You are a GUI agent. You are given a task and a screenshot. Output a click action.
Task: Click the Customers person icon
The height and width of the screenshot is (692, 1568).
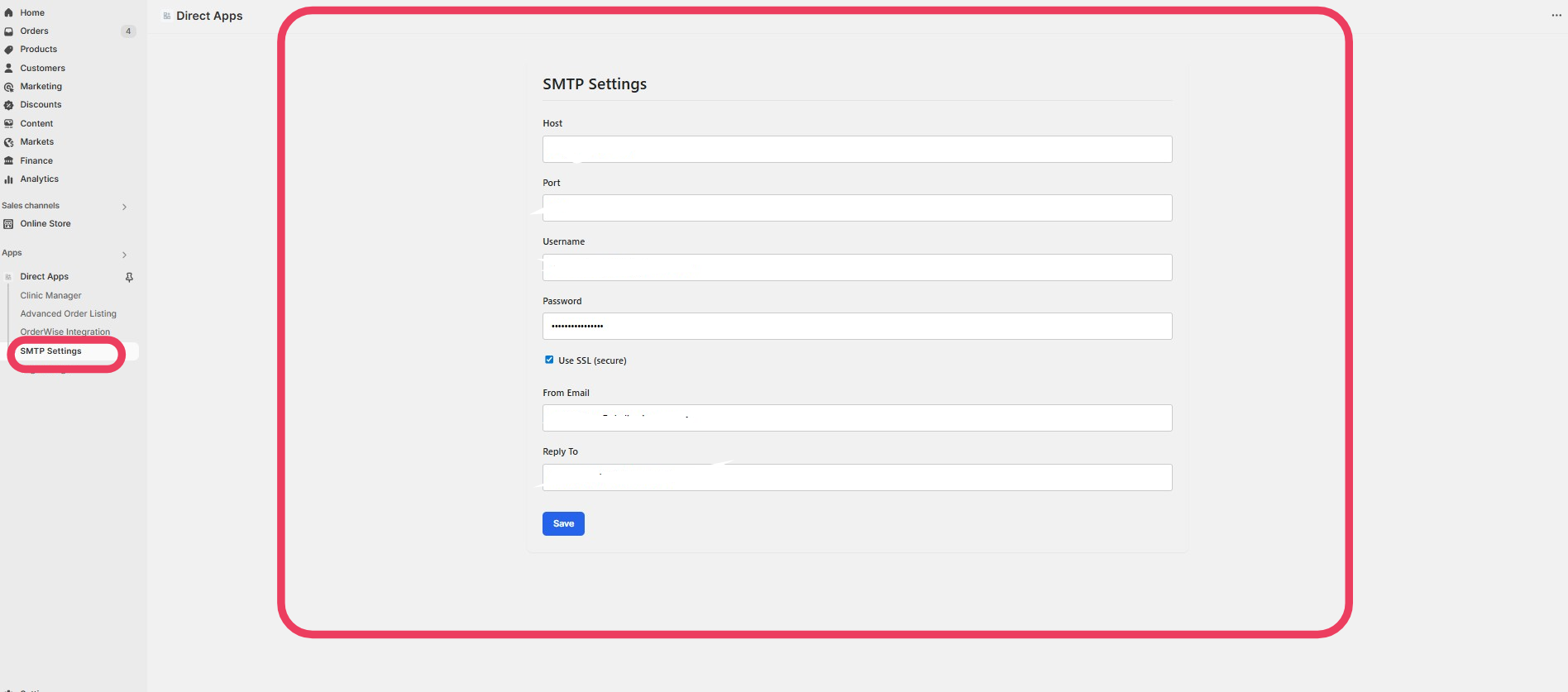tap(8, 69)
